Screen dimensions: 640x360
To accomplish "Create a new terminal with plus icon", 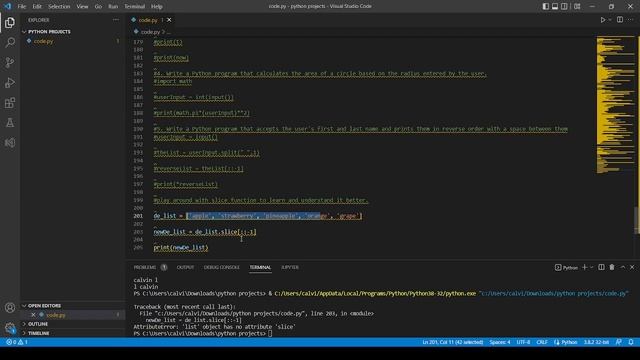I will [584, 267].
